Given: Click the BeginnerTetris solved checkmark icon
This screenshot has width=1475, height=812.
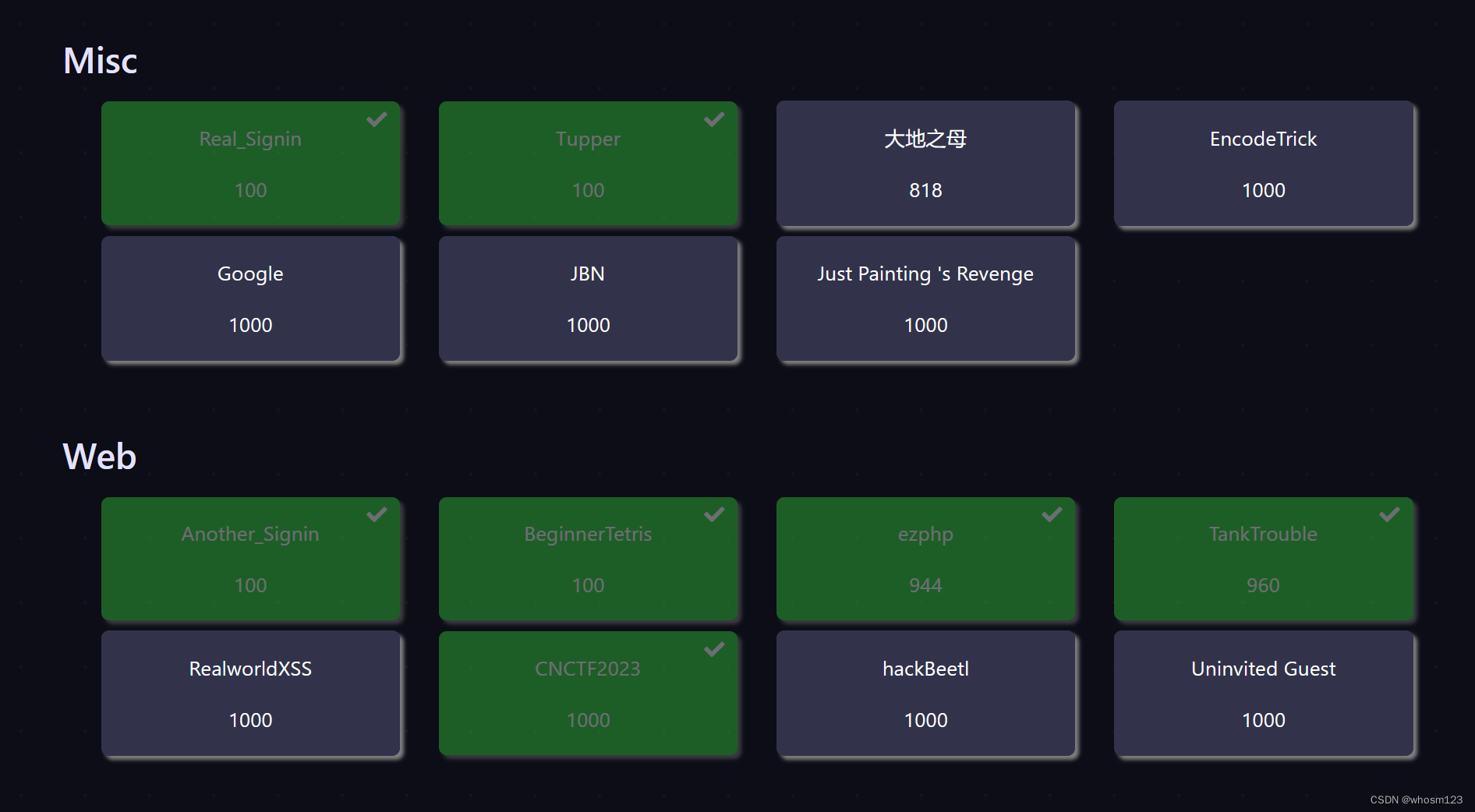Looking at the screenshot, I should click(714, 514).
